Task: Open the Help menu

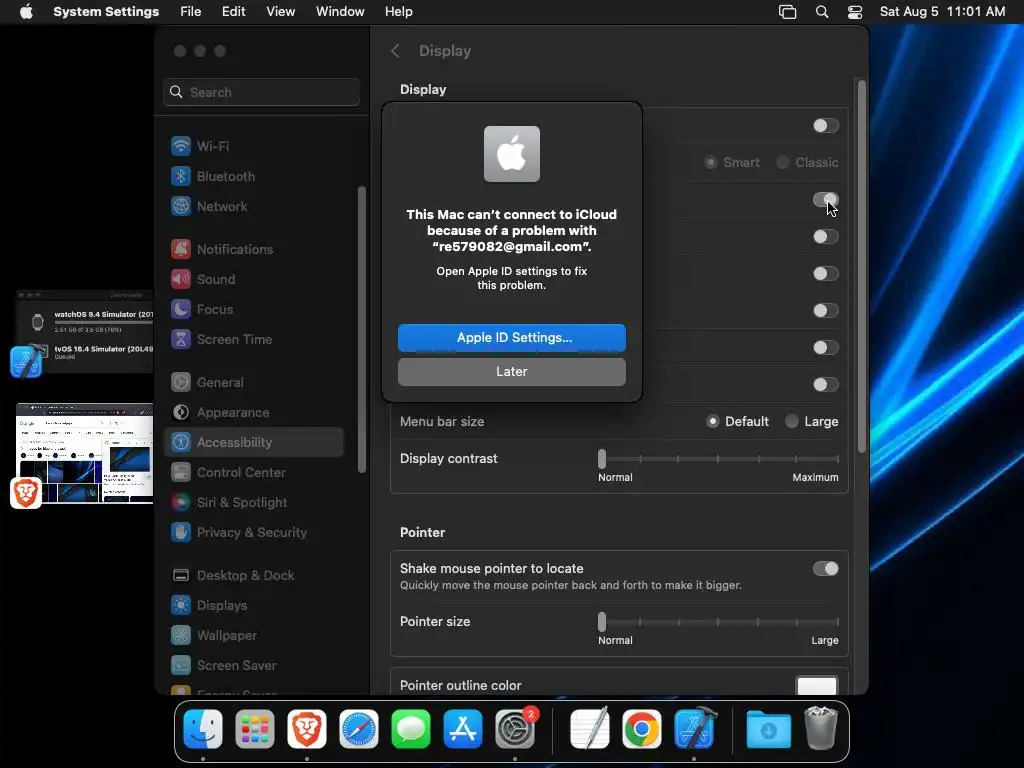Action: click(x=398, y=12)
